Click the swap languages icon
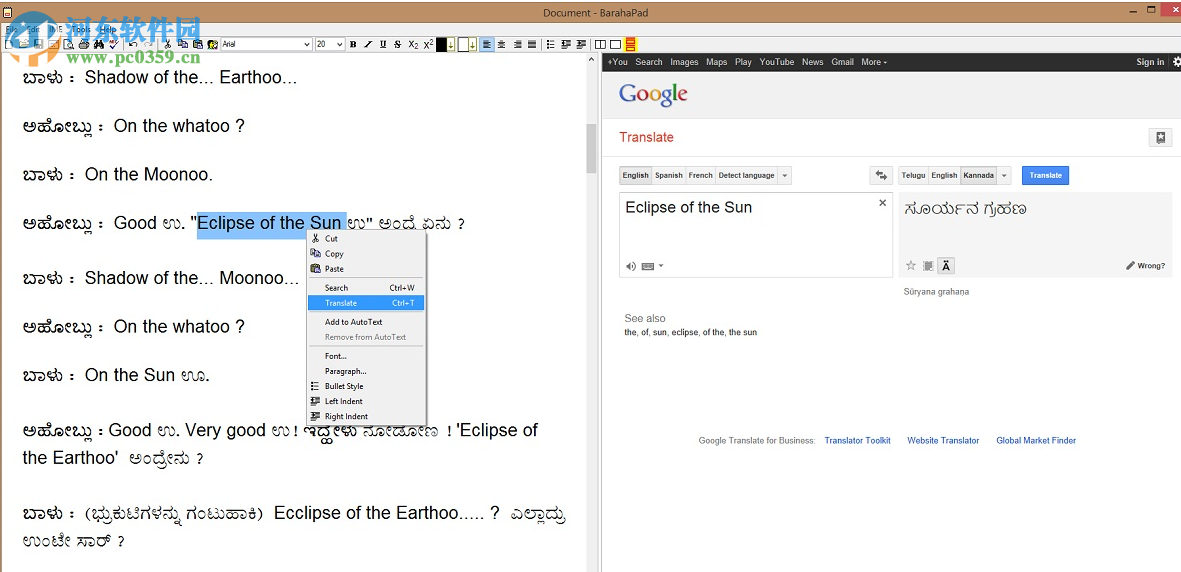Viewport: 1181px width, 572px height. (881, 175)
